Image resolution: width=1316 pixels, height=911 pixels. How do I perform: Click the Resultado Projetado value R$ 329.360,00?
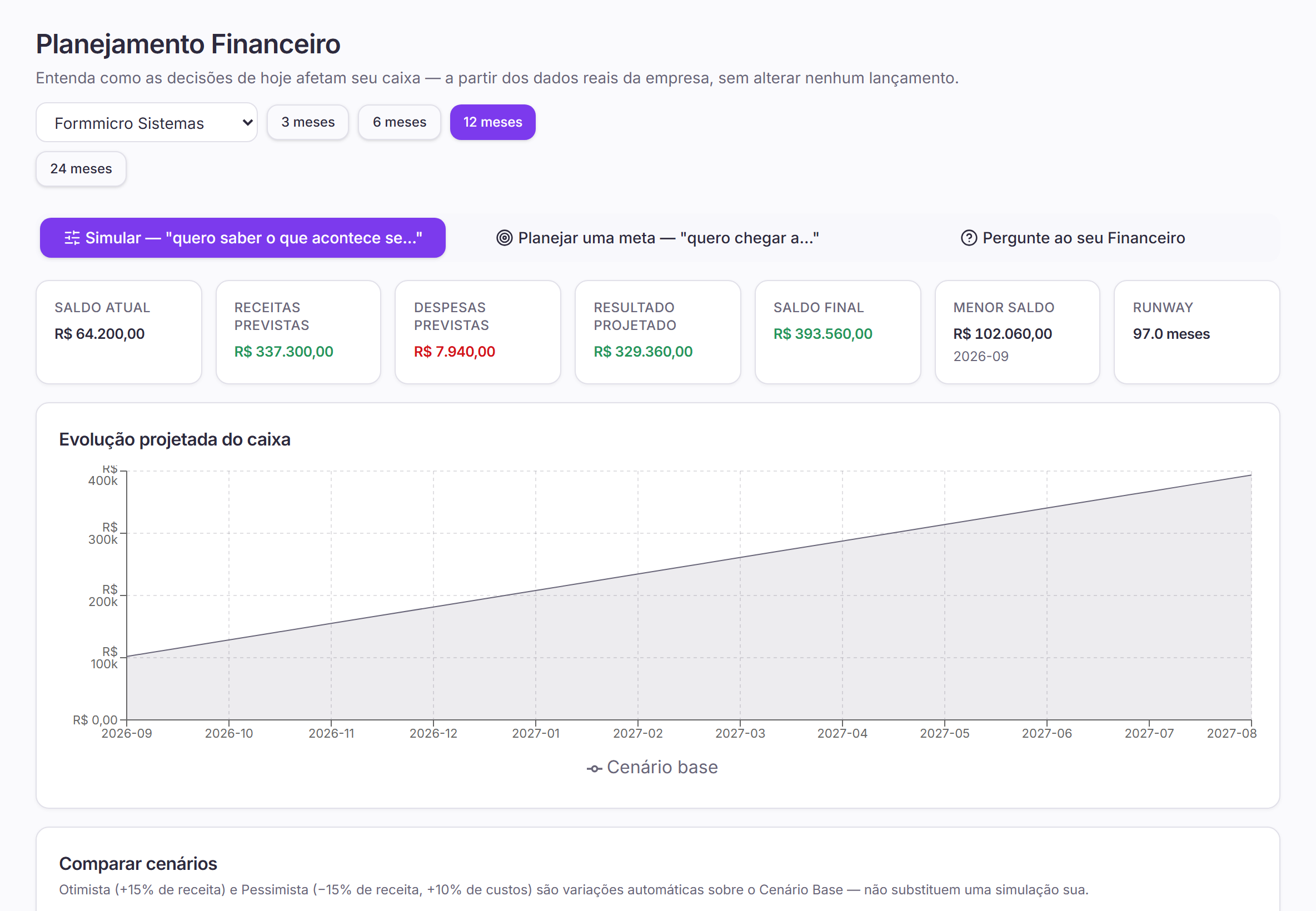click(643, 352)
